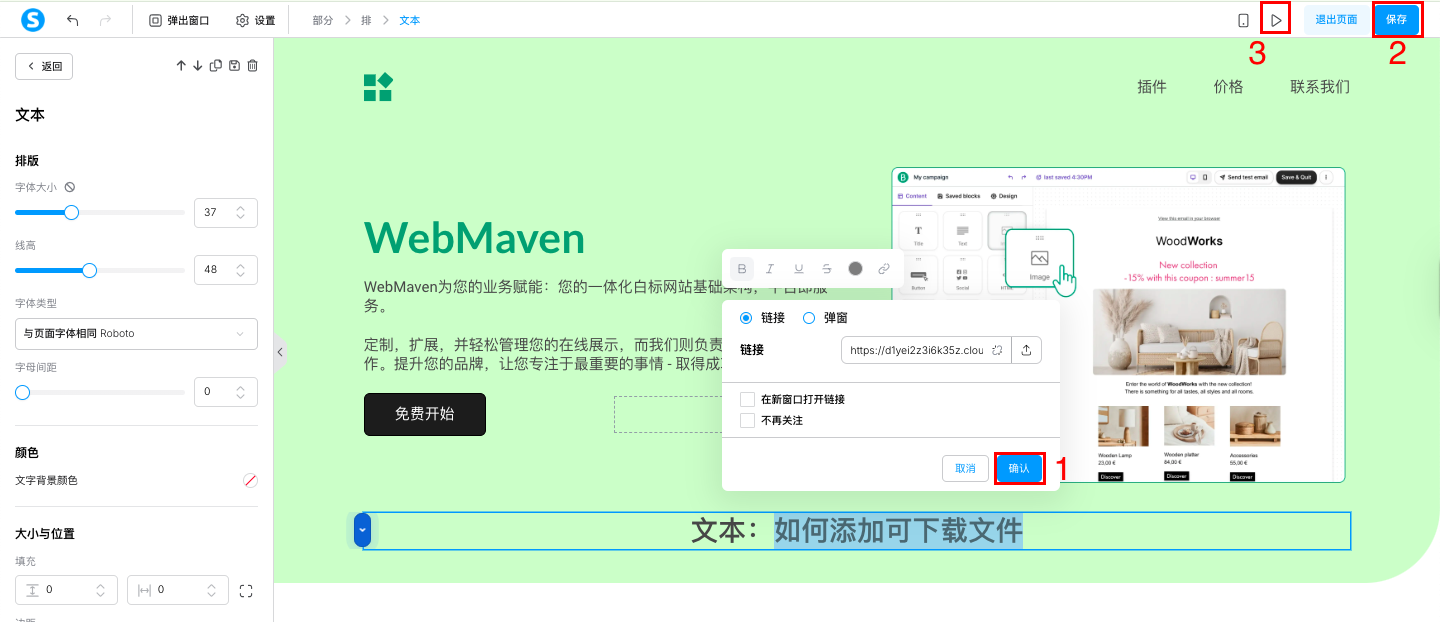Screen dimensions: 1440x622
Task: Save the block with the floppy icon
Action: click(234, 66)
